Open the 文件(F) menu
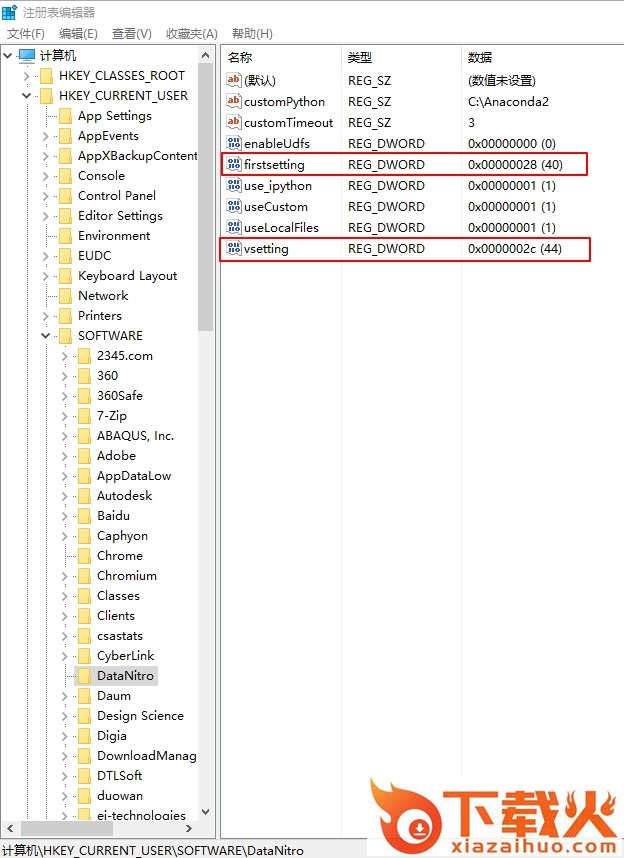The height and width of the screenshot is (858, 624). [25, 34]
